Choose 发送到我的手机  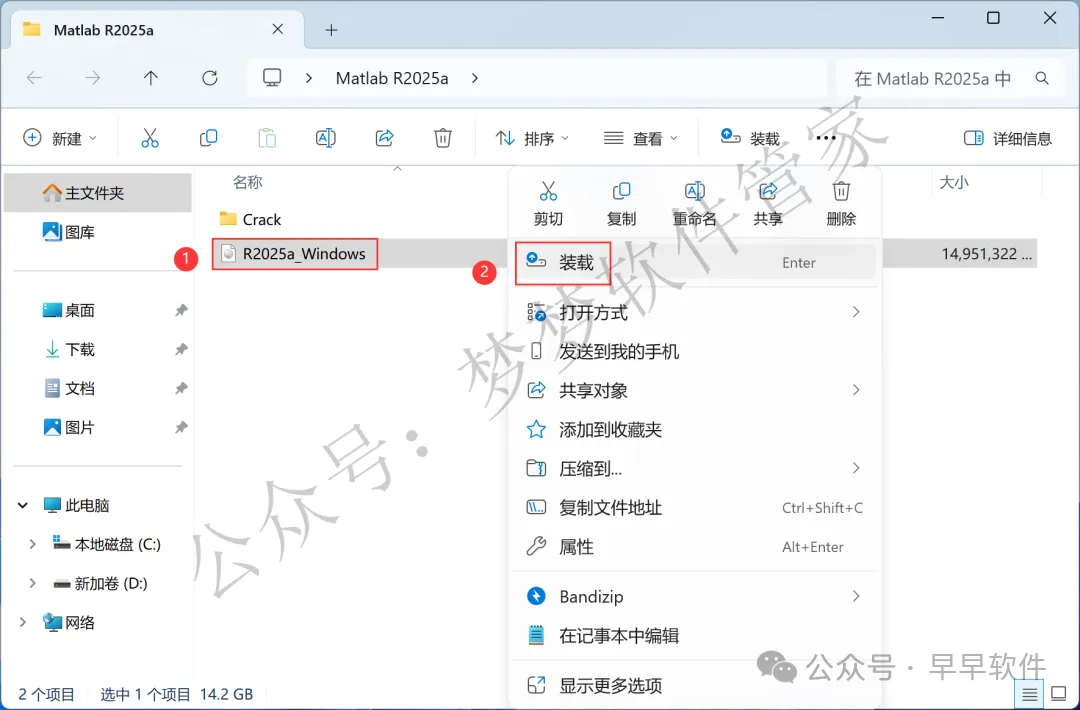696,351
